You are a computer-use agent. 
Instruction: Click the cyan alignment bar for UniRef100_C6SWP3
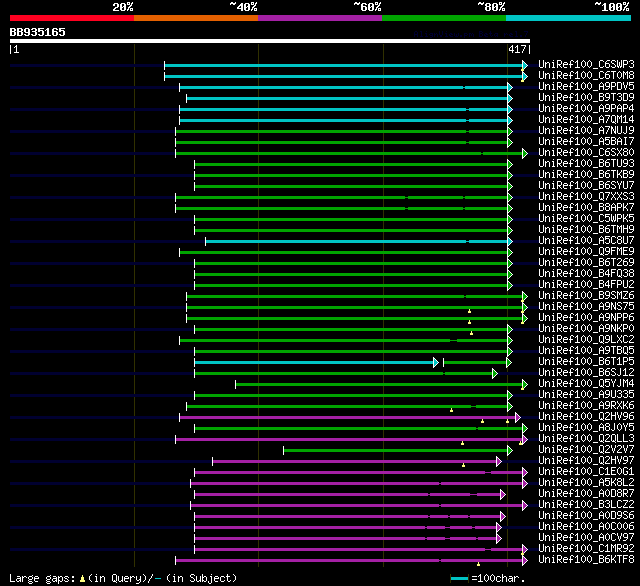(x=346, y=65)
